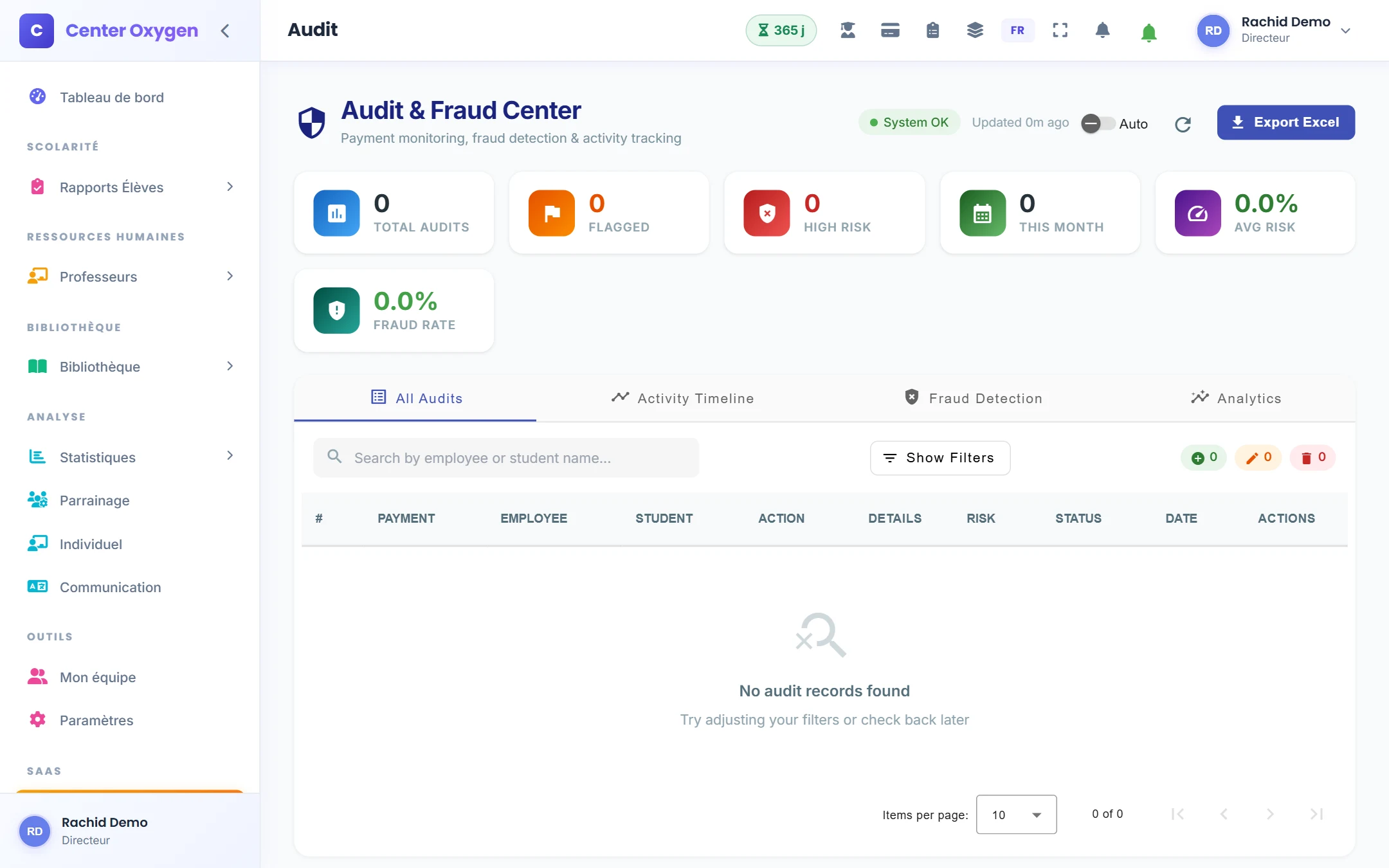Go to last page of results
The width and height of the screenshot is (1389, 868).
[1316, 814]
